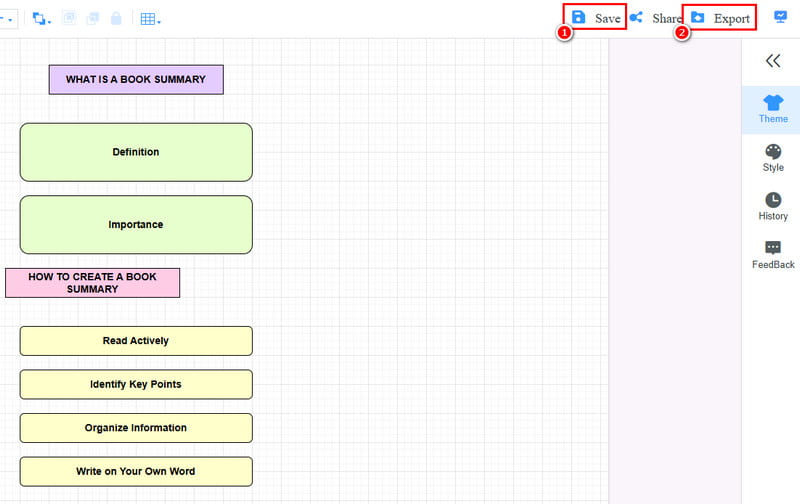Click the send to back icon
This screenshot has height=504, width=800.
93,19
